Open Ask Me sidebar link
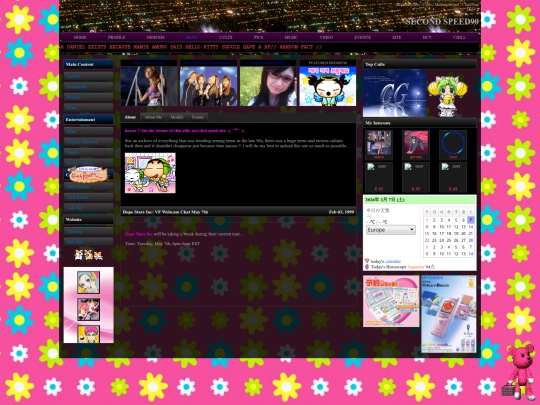Viewport: 540px width, 405px height. [x=89, y=208]
